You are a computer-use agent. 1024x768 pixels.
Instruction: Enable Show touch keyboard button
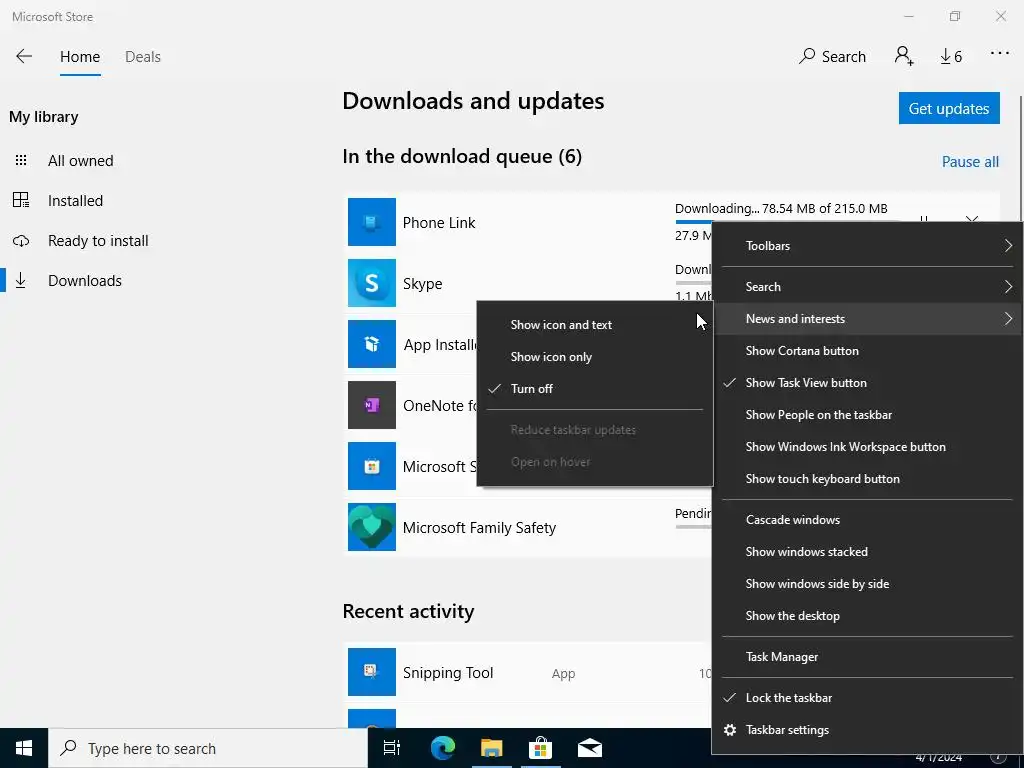(x=867, y=479)
